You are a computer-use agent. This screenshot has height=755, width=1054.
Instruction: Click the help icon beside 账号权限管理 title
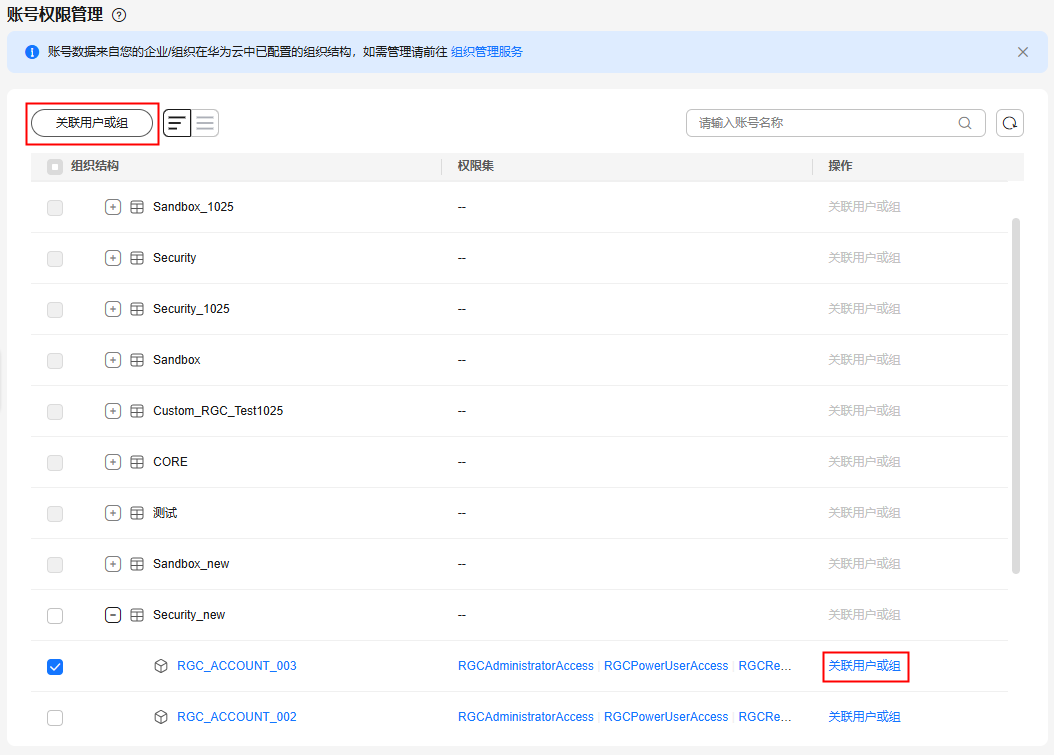point(120,15)
